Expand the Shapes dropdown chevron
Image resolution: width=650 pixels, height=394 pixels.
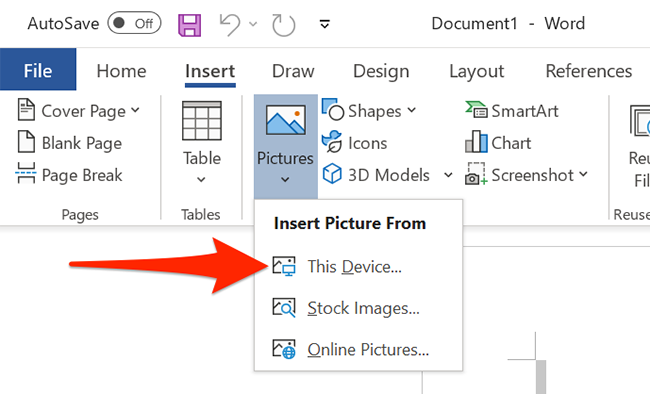pos(412,110)
